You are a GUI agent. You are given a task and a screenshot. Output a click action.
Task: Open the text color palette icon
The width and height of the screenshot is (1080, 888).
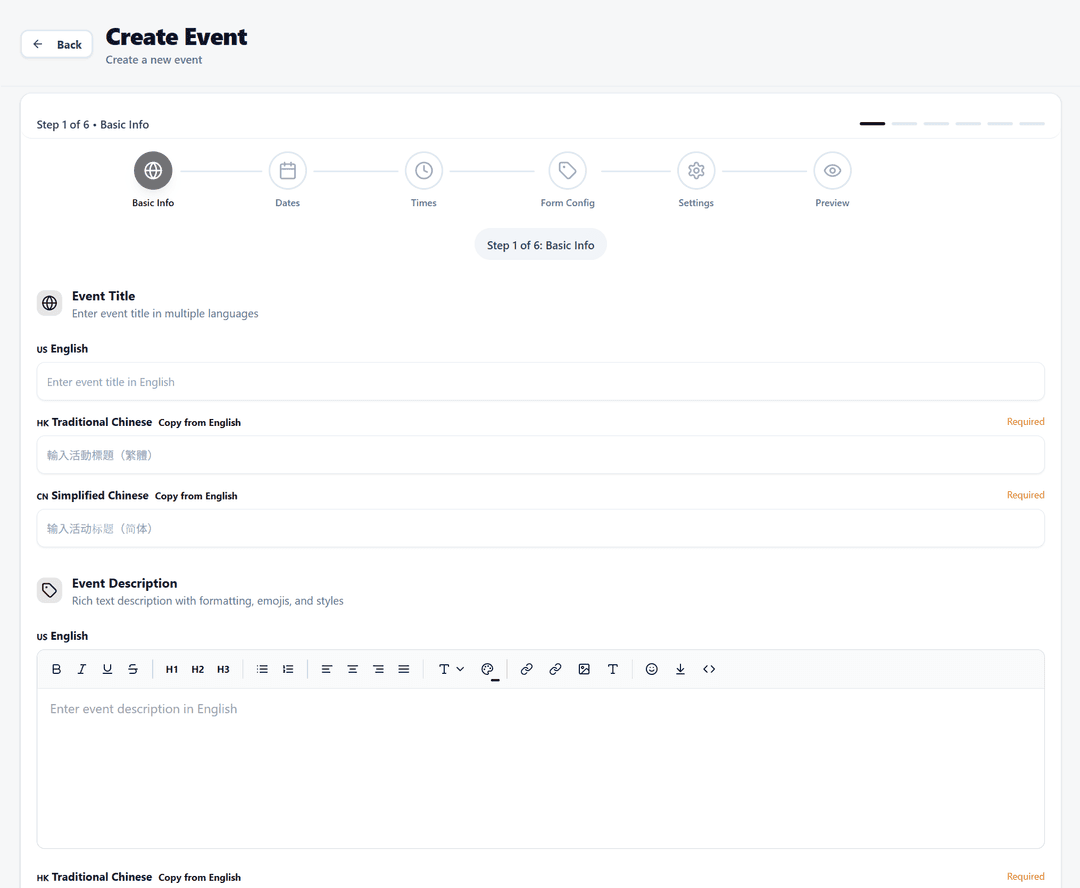click(488, 669)
